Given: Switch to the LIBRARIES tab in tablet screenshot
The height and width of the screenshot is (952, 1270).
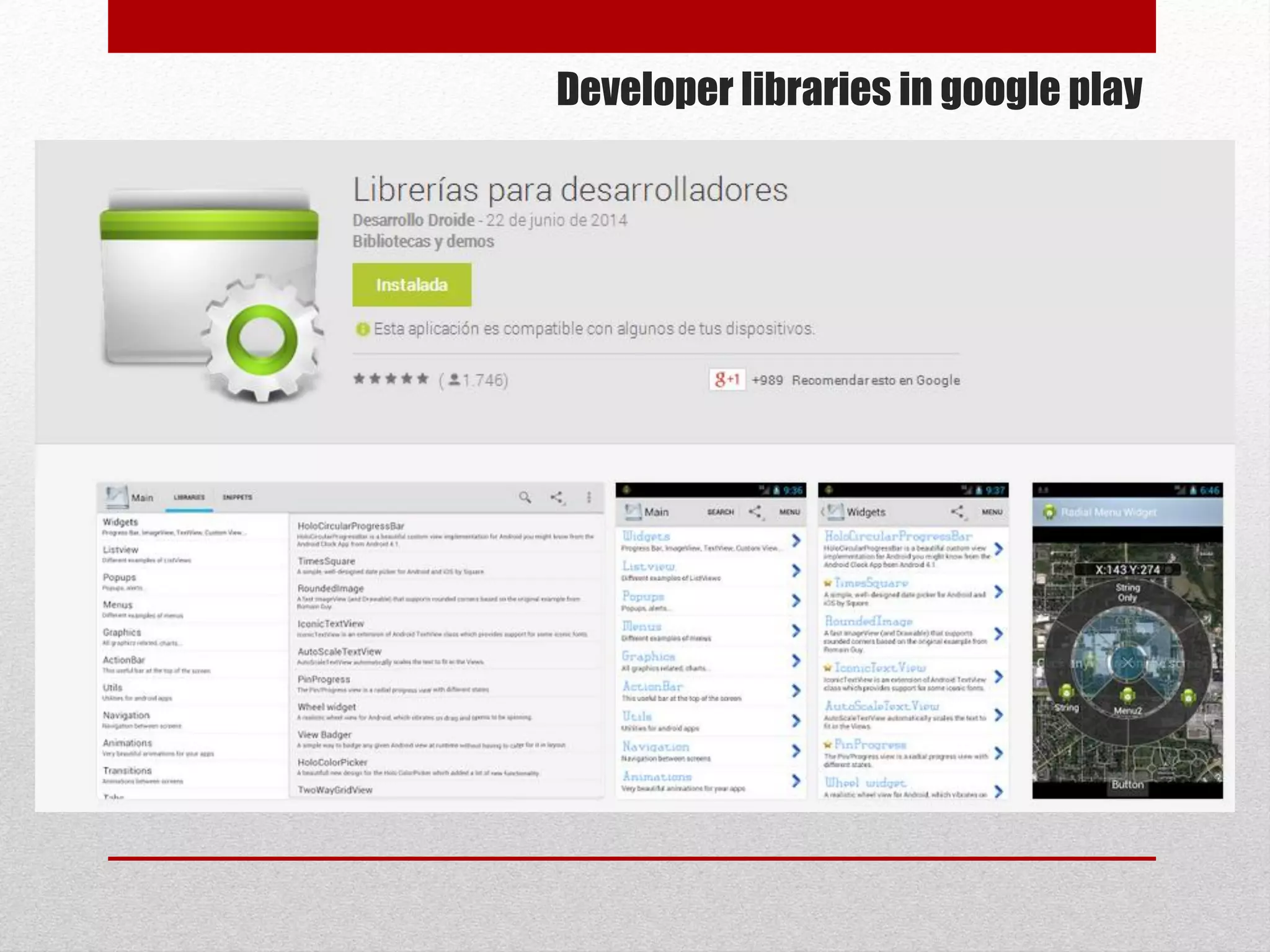Looking at the screenshot, I should pos(189,497).
